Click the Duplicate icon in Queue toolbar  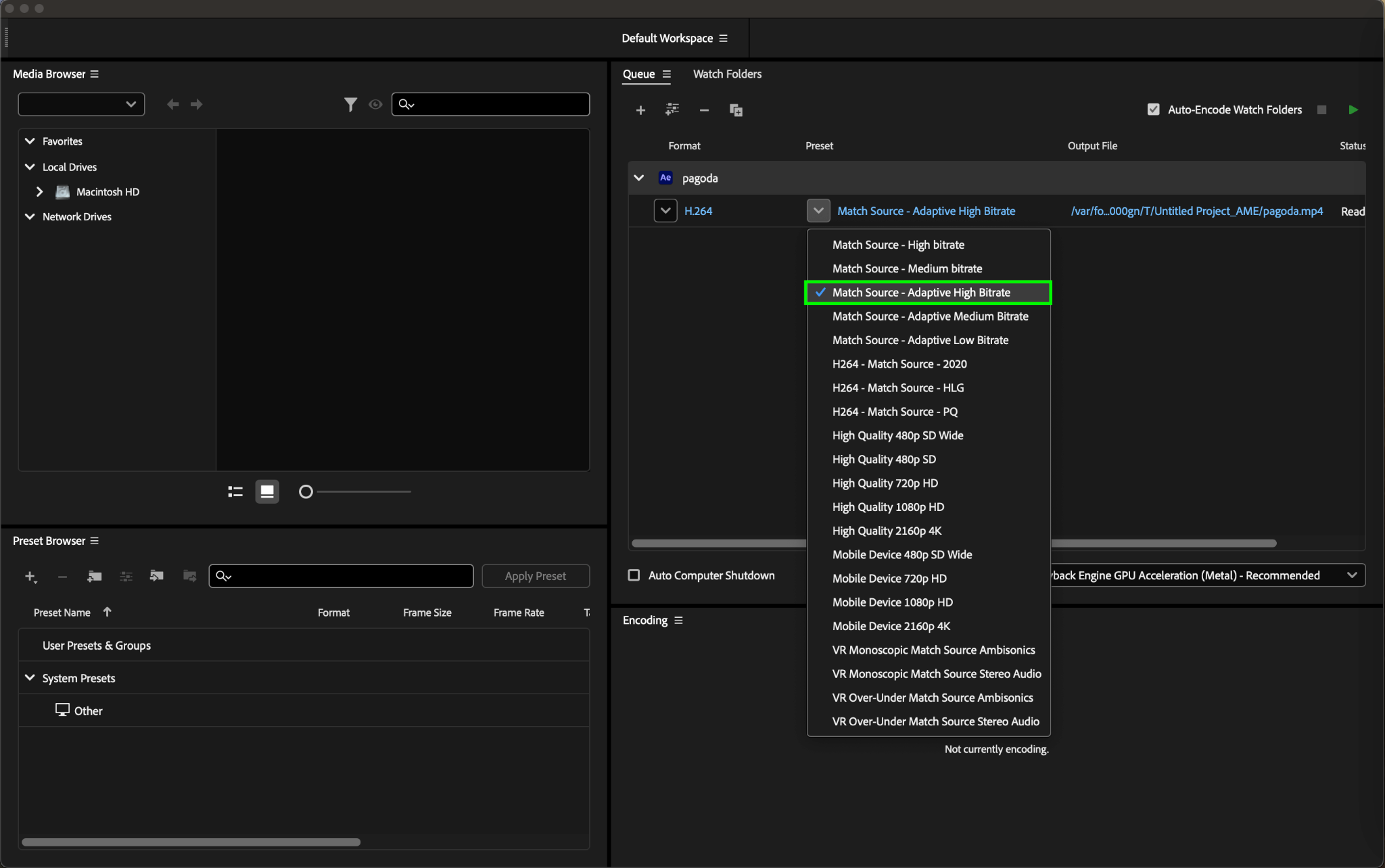pyautogui.click(x=736, y=110)
